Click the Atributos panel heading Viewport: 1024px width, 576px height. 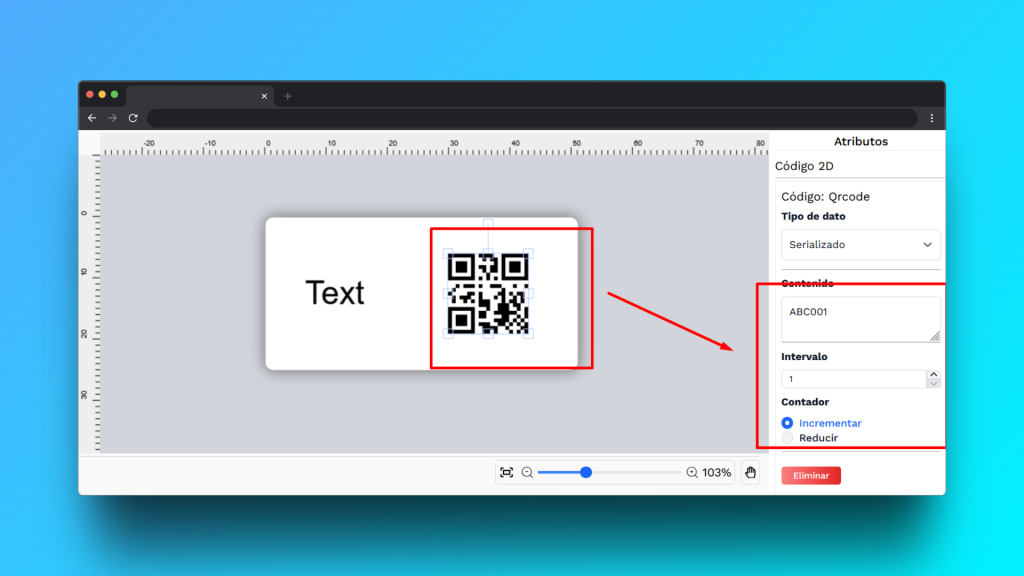(861, 141)
